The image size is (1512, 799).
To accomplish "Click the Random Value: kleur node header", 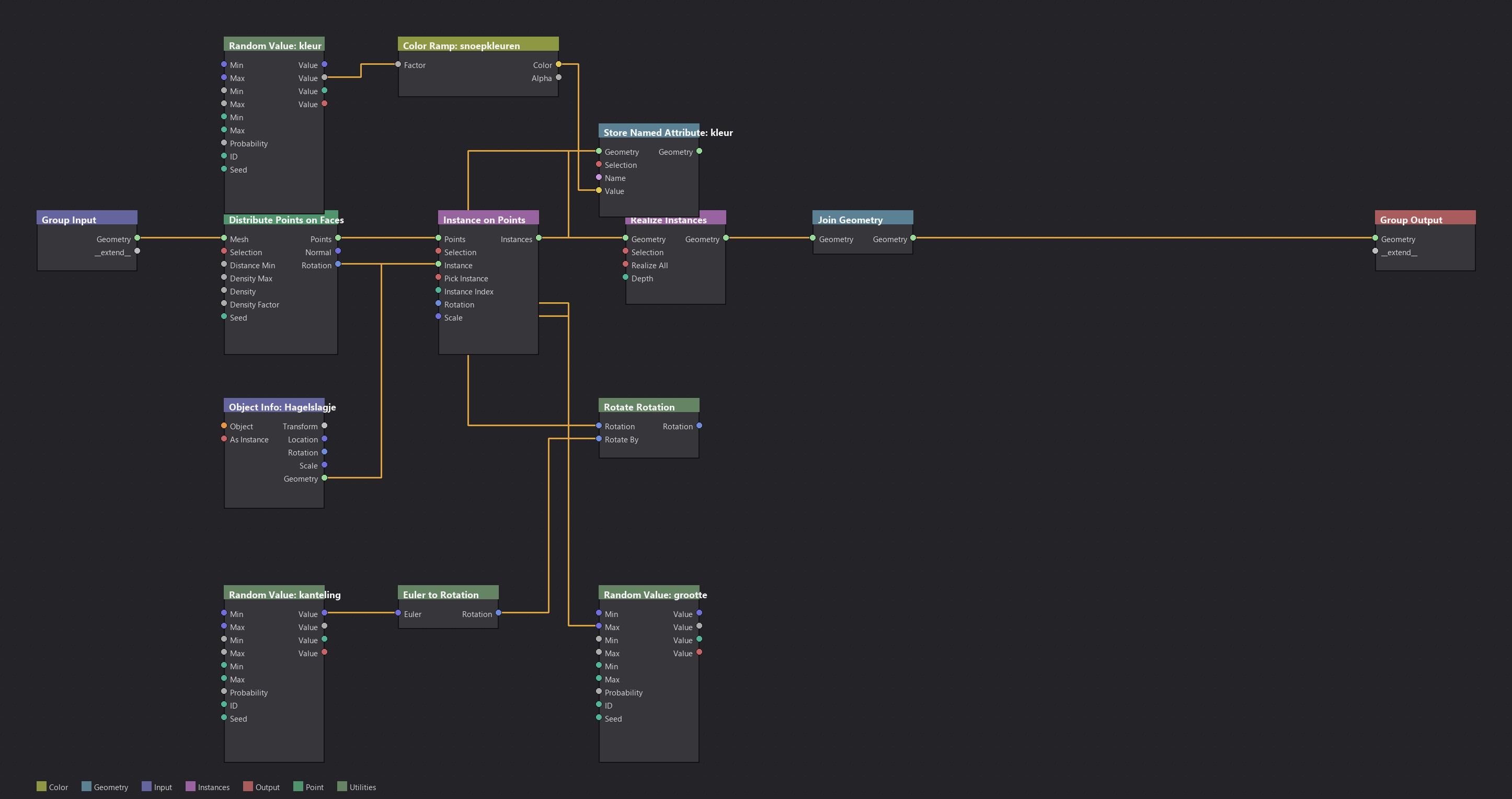I will point(274,44).
